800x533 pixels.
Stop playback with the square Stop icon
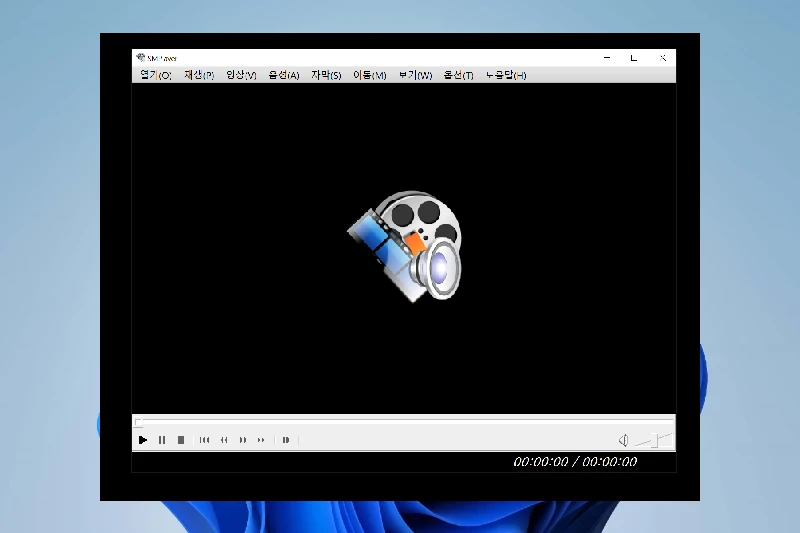point(181,440)
